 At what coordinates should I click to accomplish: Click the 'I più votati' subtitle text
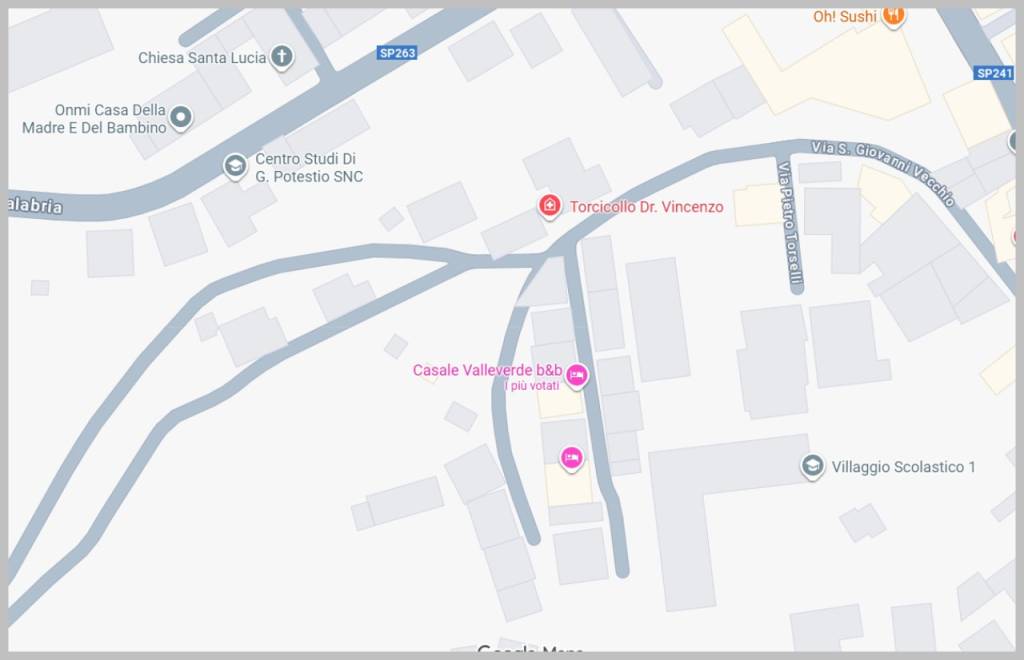point(532,386)
